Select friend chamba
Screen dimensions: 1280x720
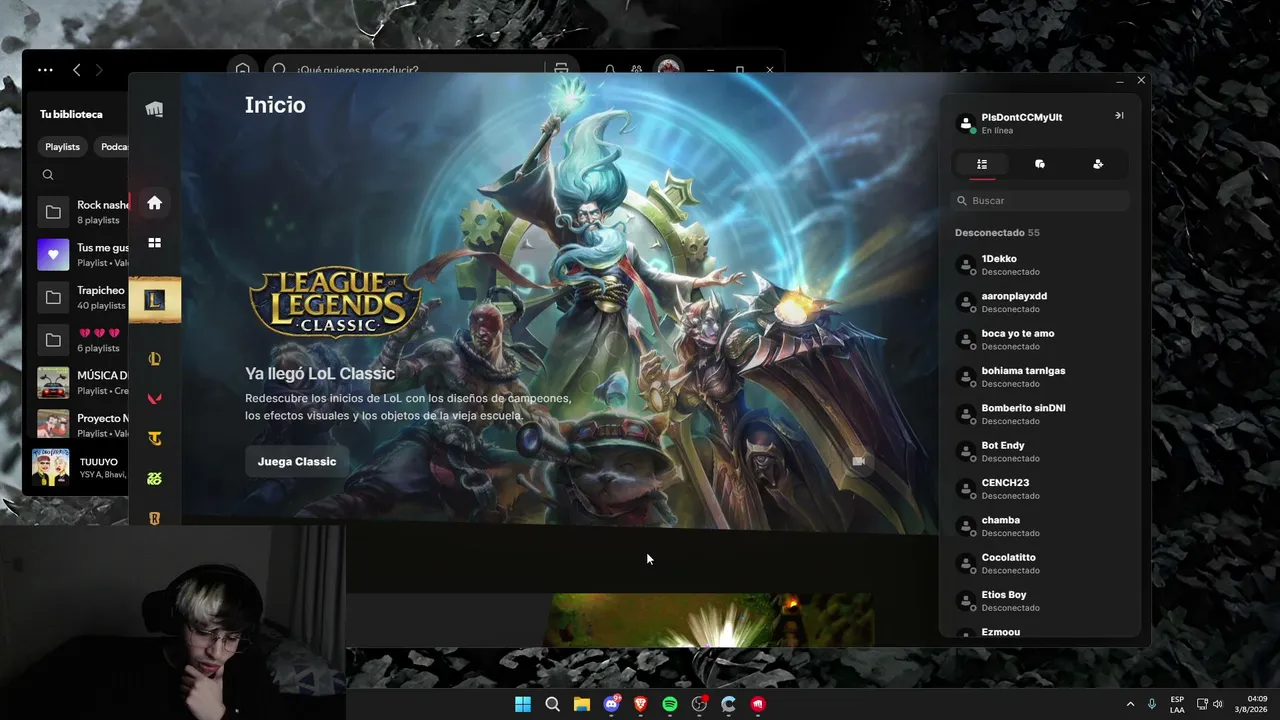pyautogui.click(x=1040, y=526)
